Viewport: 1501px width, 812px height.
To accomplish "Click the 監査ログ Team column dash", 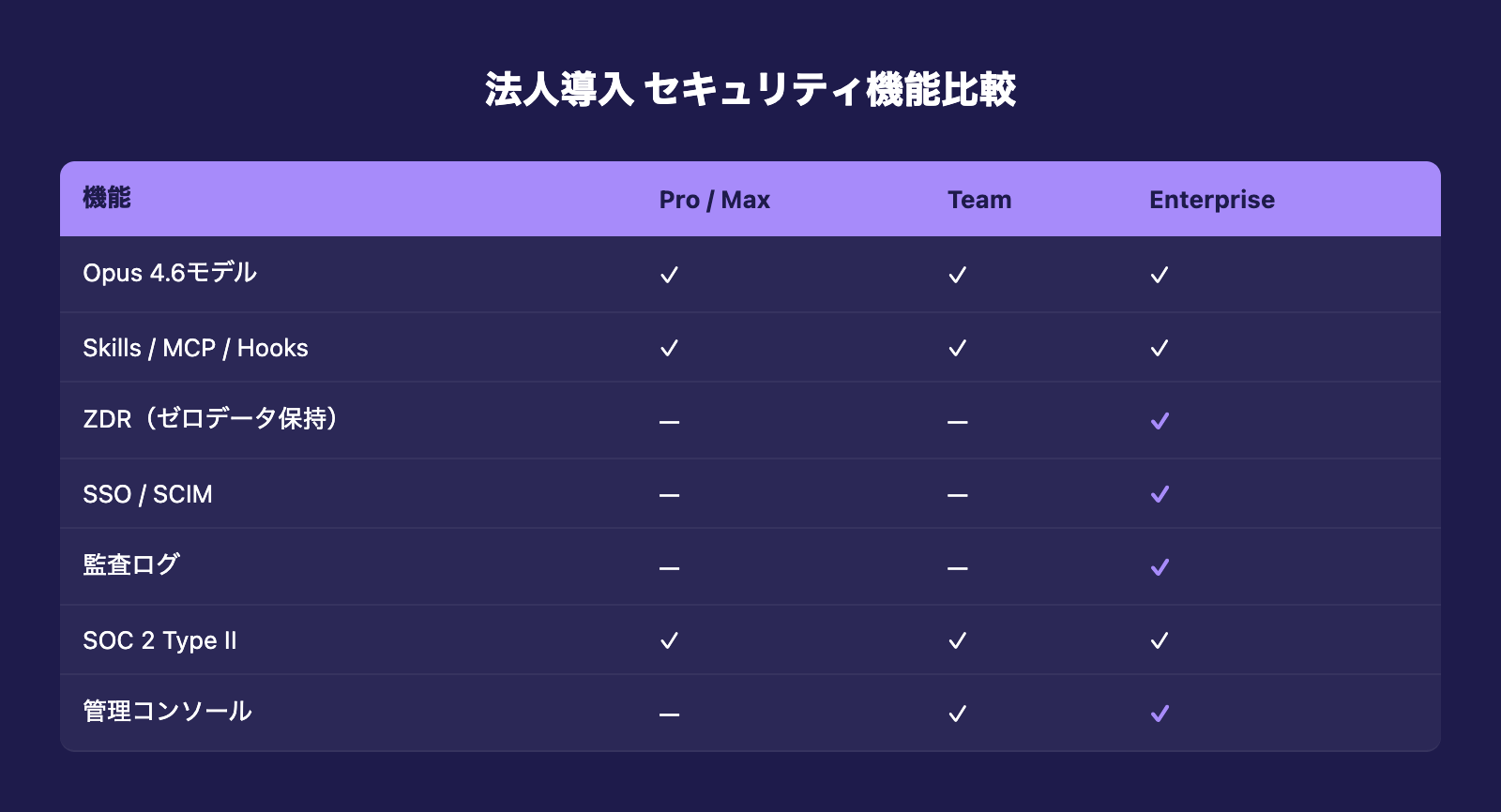I will point(957,568).
